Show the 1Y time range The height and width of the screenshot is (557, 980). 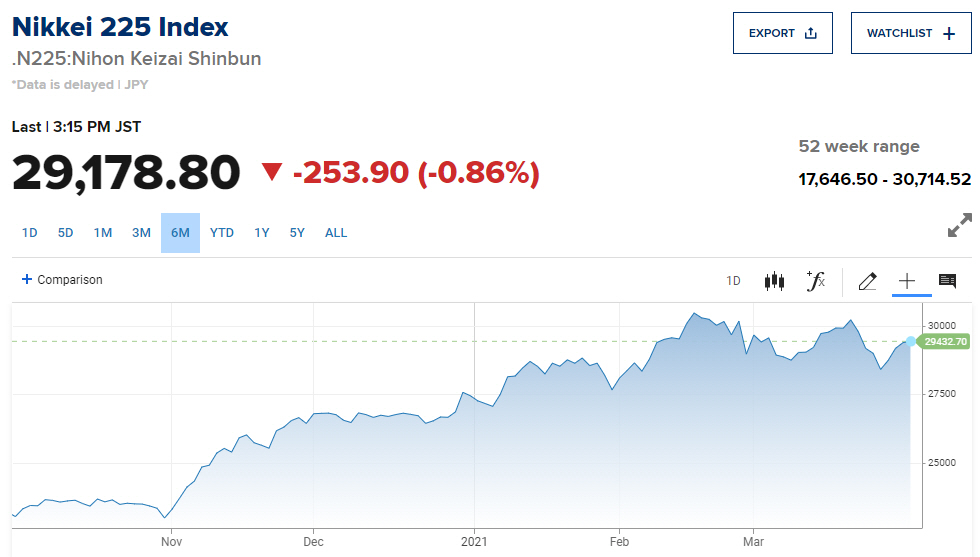[262, 233]
